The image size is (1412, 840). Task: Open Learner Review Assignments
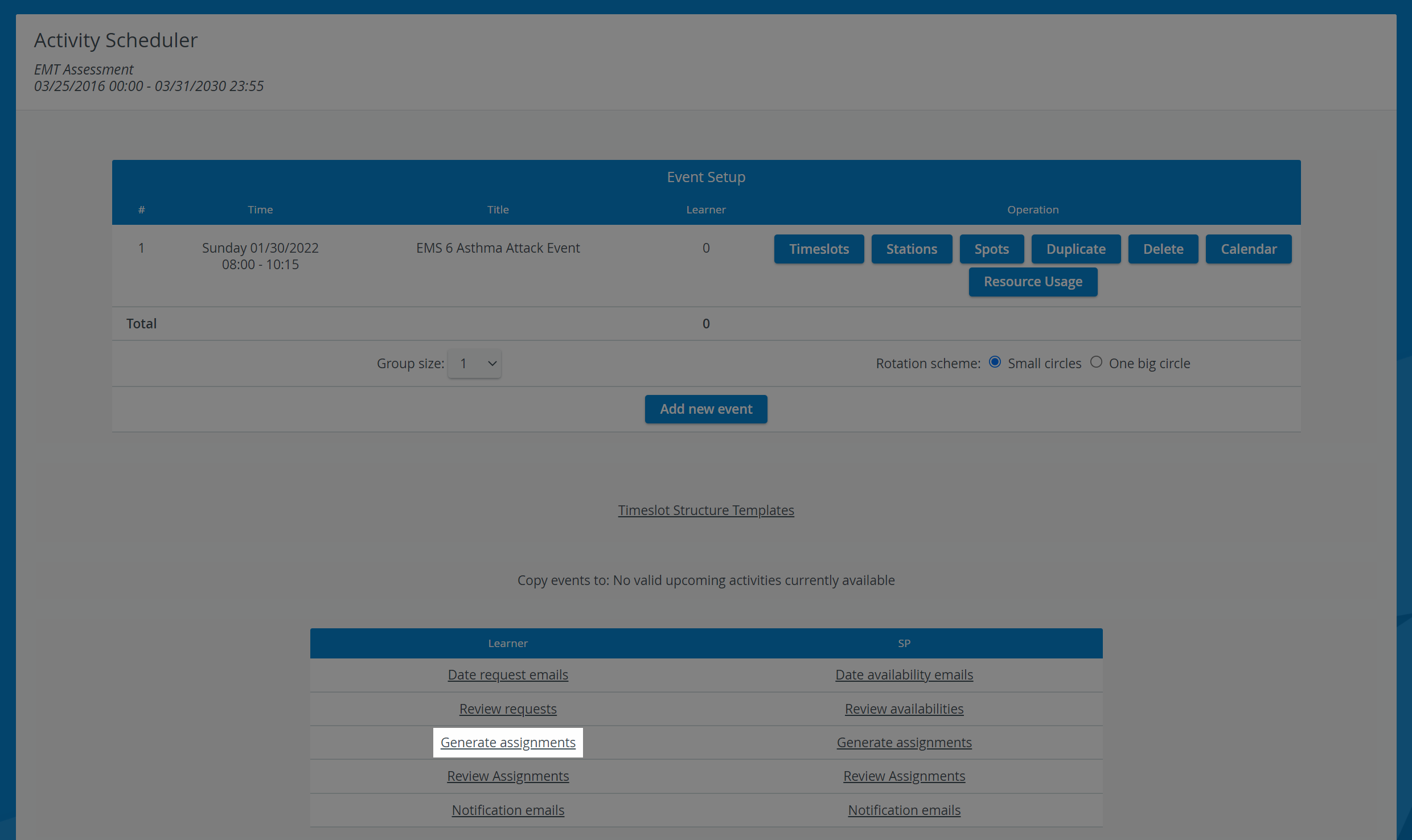pos(508,776)
